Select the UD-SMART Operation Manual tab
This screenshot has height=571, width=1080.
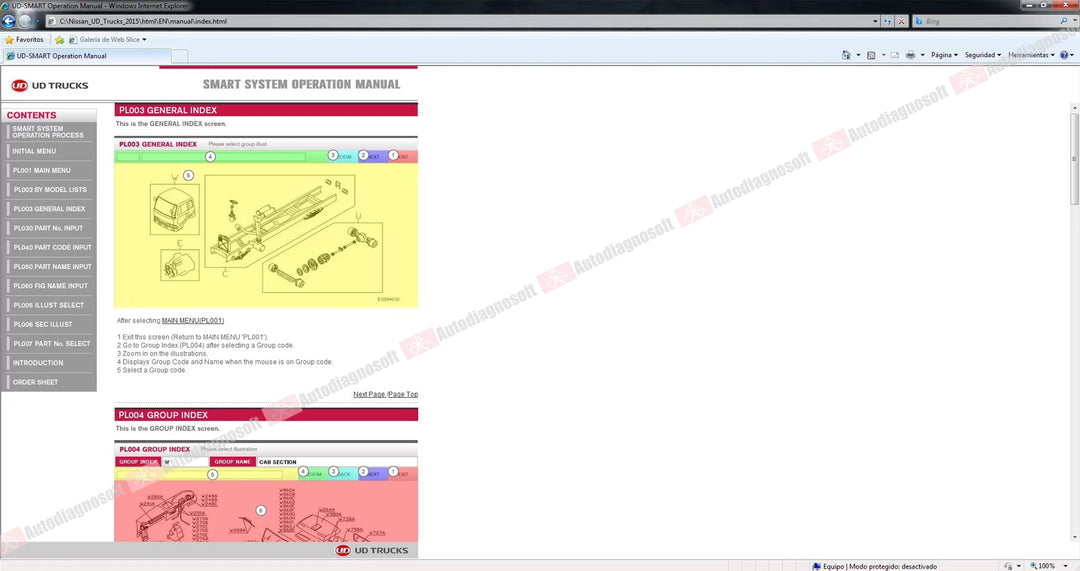(x=86, y=56)
